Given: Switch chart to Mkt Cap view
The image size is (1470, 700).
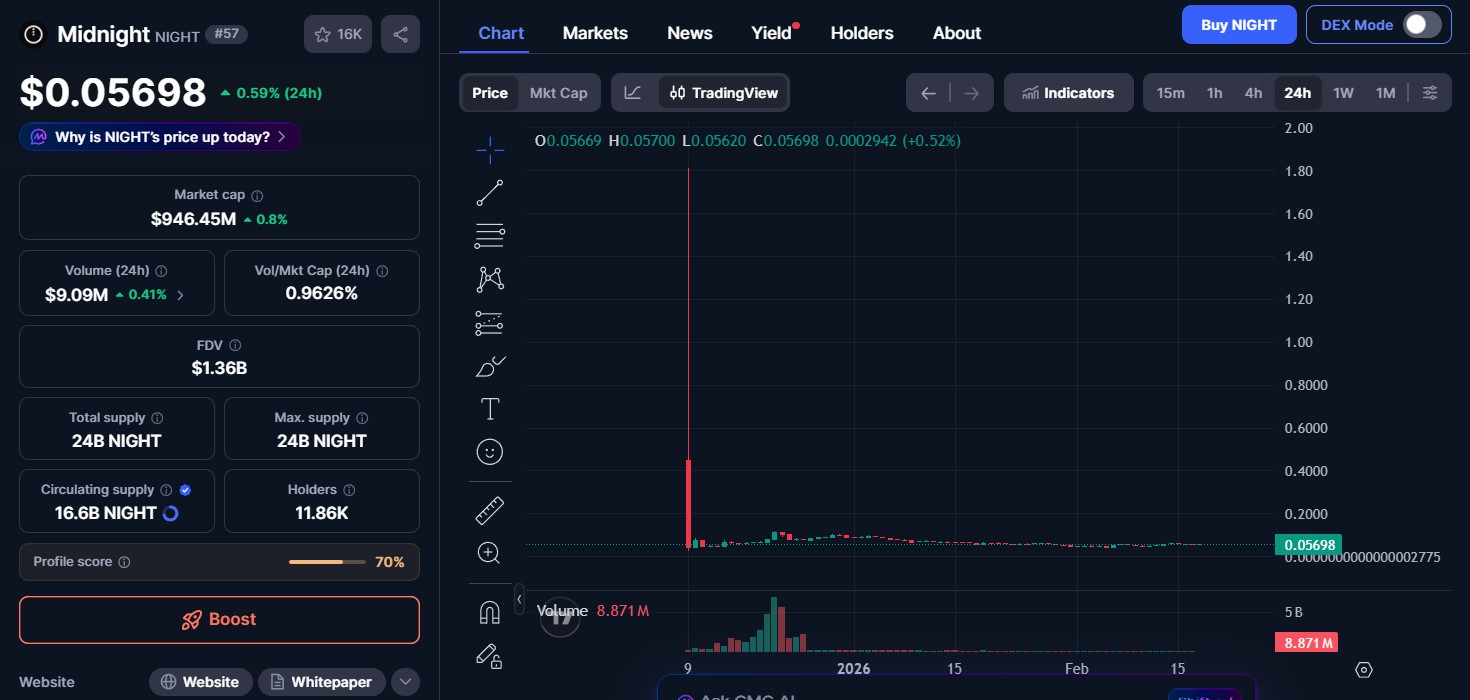Looking at the screenshot, I should 558,93.
